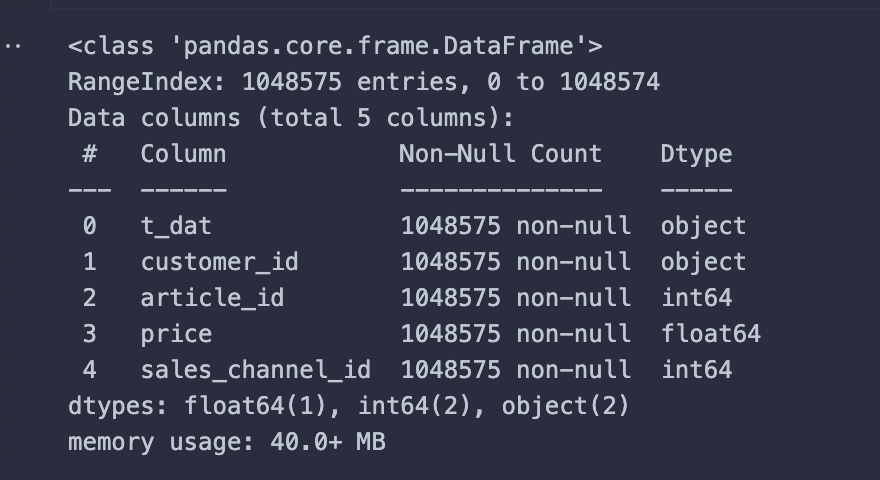
Task: Click the 'int64' dtype in article_id row
Action: [696, 298]
